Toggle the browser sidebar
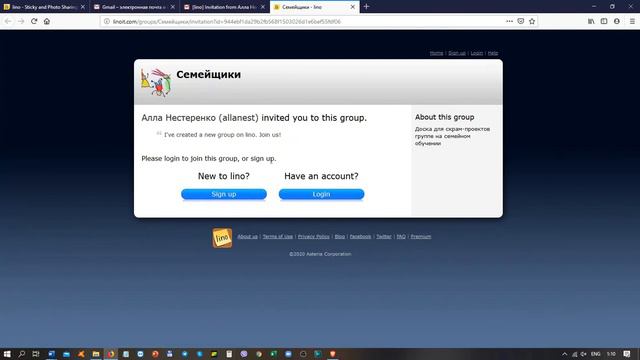The height and width of the screenshot is (360, 640). click(x=604, y=21)
